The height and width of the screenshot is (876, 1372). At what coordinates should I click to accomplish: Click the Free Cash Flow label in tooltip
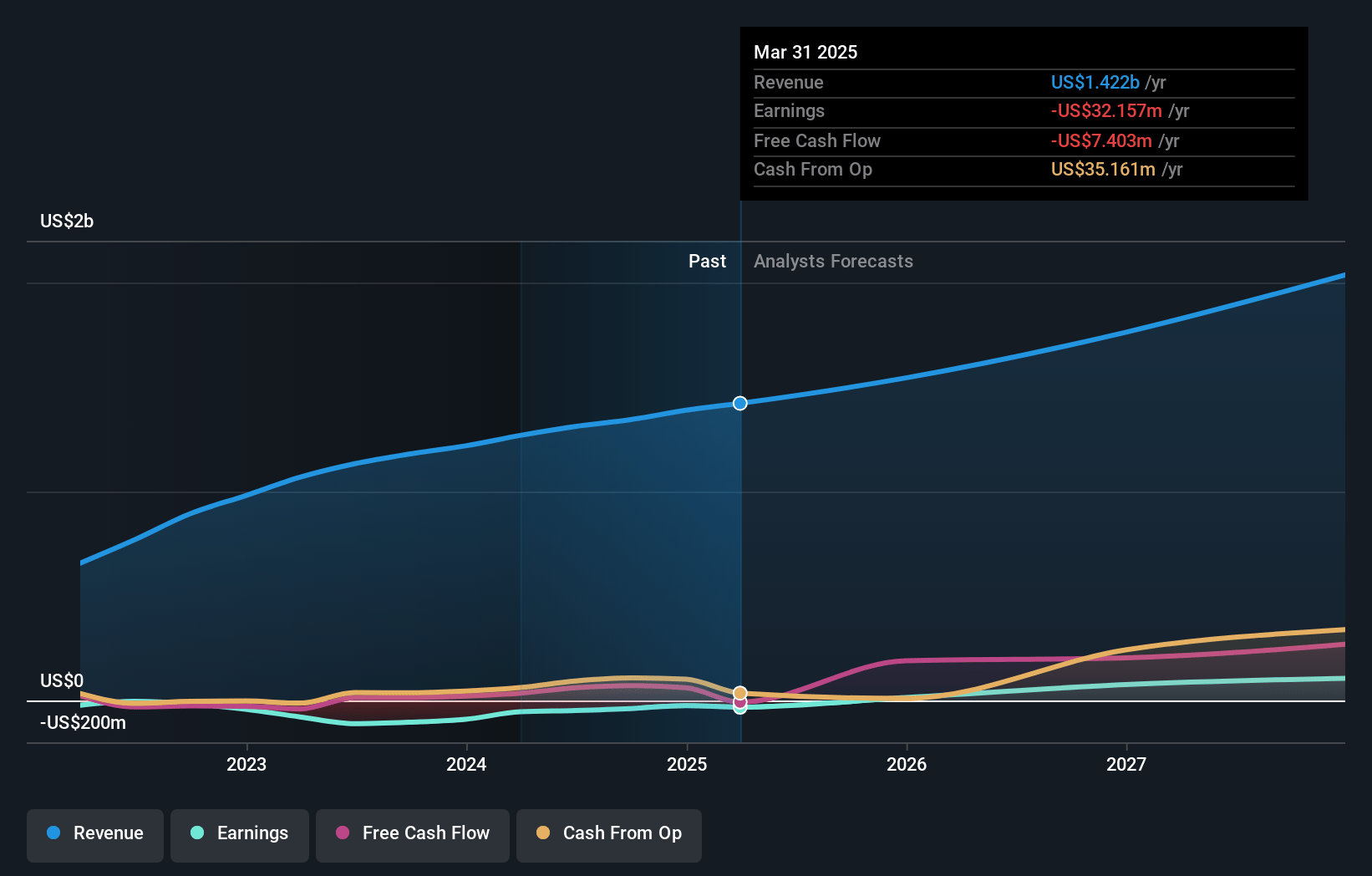817,140
